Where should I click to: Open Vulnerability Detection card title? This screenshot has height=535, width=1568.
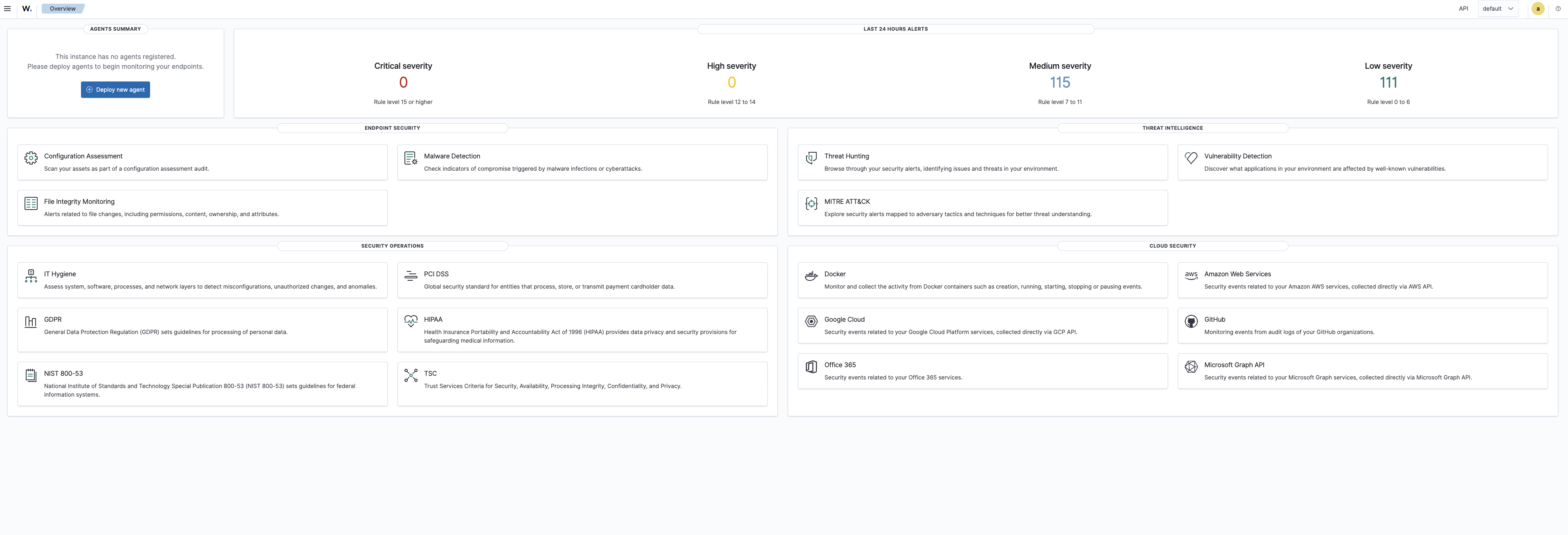point(1238,156)
